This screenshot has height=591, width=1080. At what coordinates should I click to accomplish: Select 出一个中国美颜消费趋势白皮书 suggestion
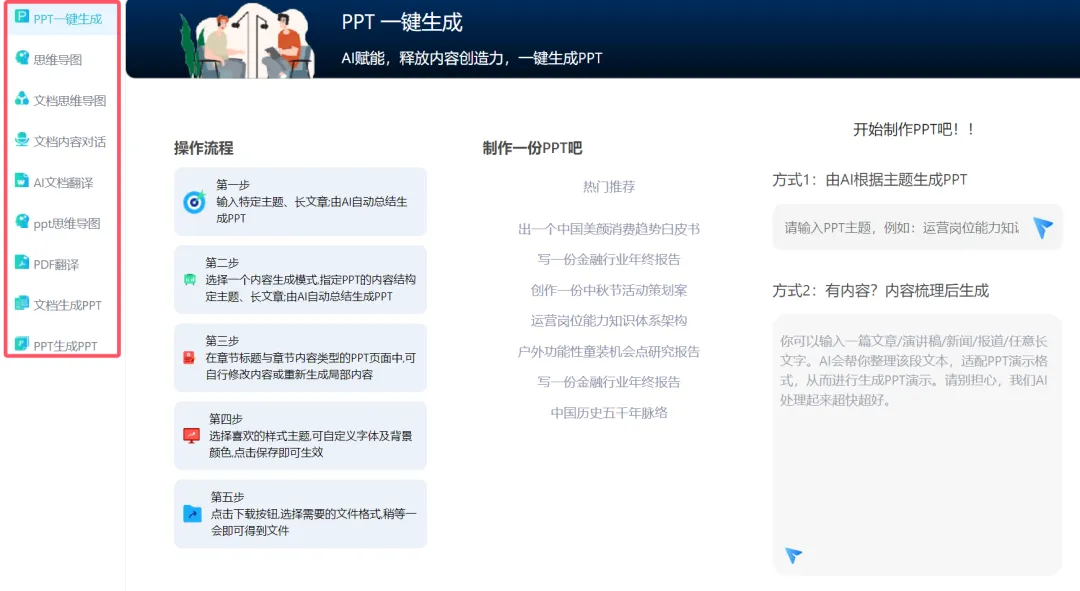coord(609,229)
